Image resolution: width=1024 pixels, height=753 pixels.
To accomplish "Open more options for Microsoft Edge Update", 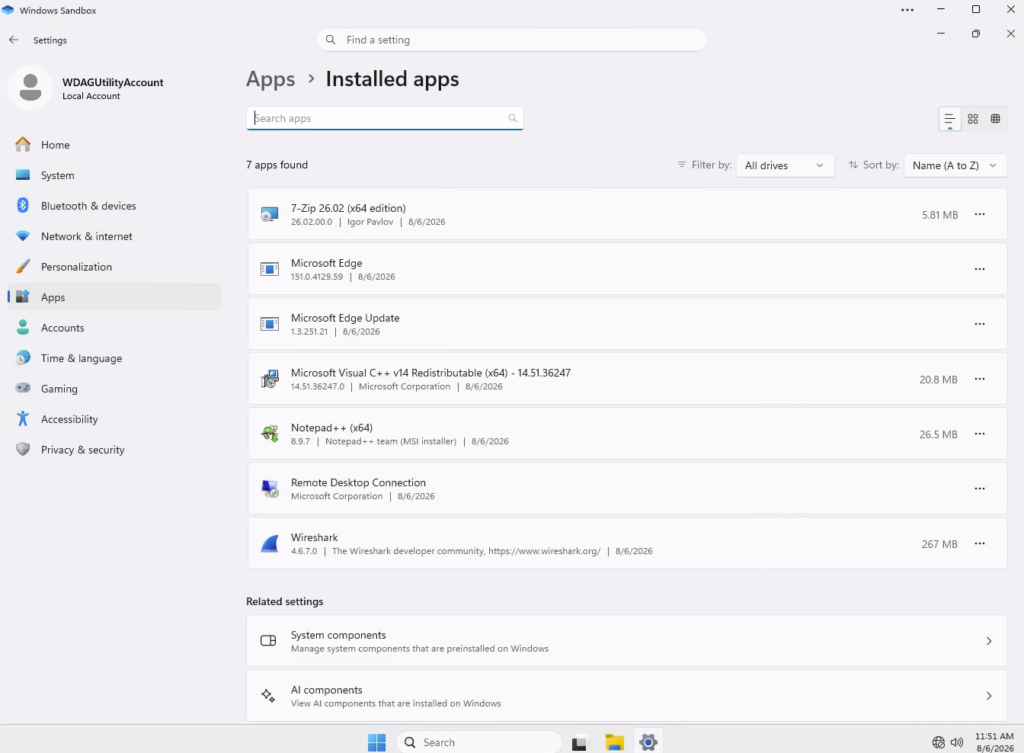I will 980,324.
